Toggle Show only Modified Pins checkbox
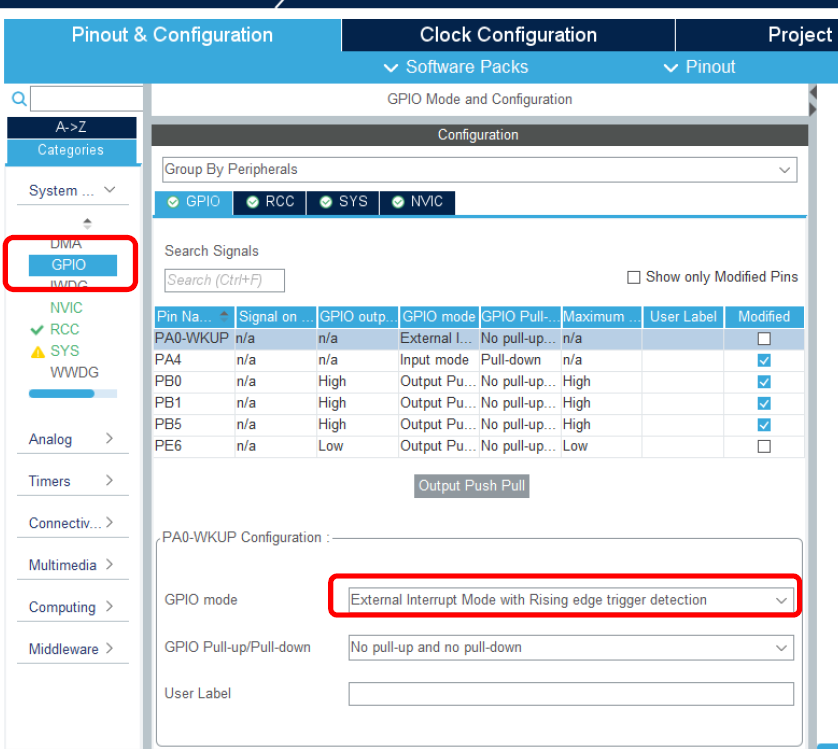838x749 pixels. click(633, 277)
